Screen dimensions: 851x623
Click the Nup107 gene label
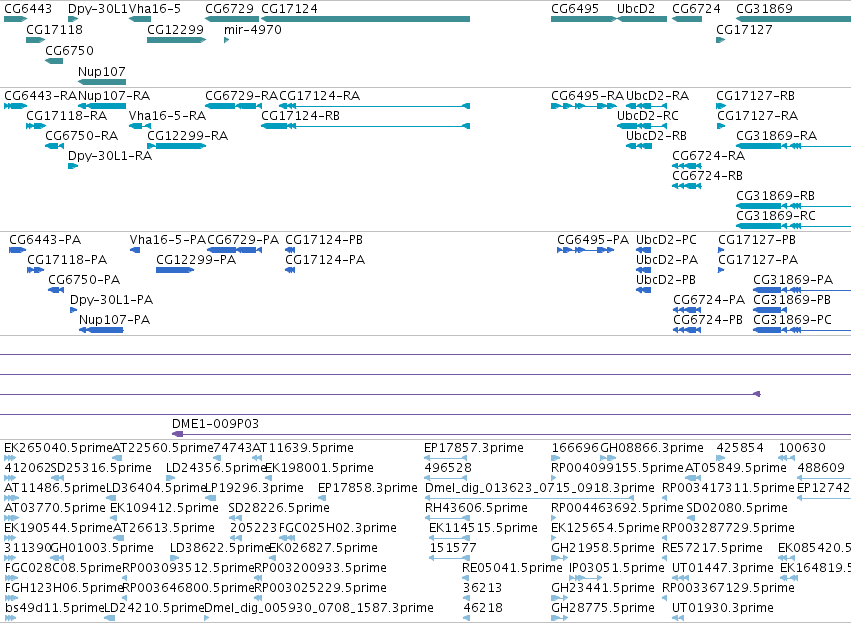(101, 72)
